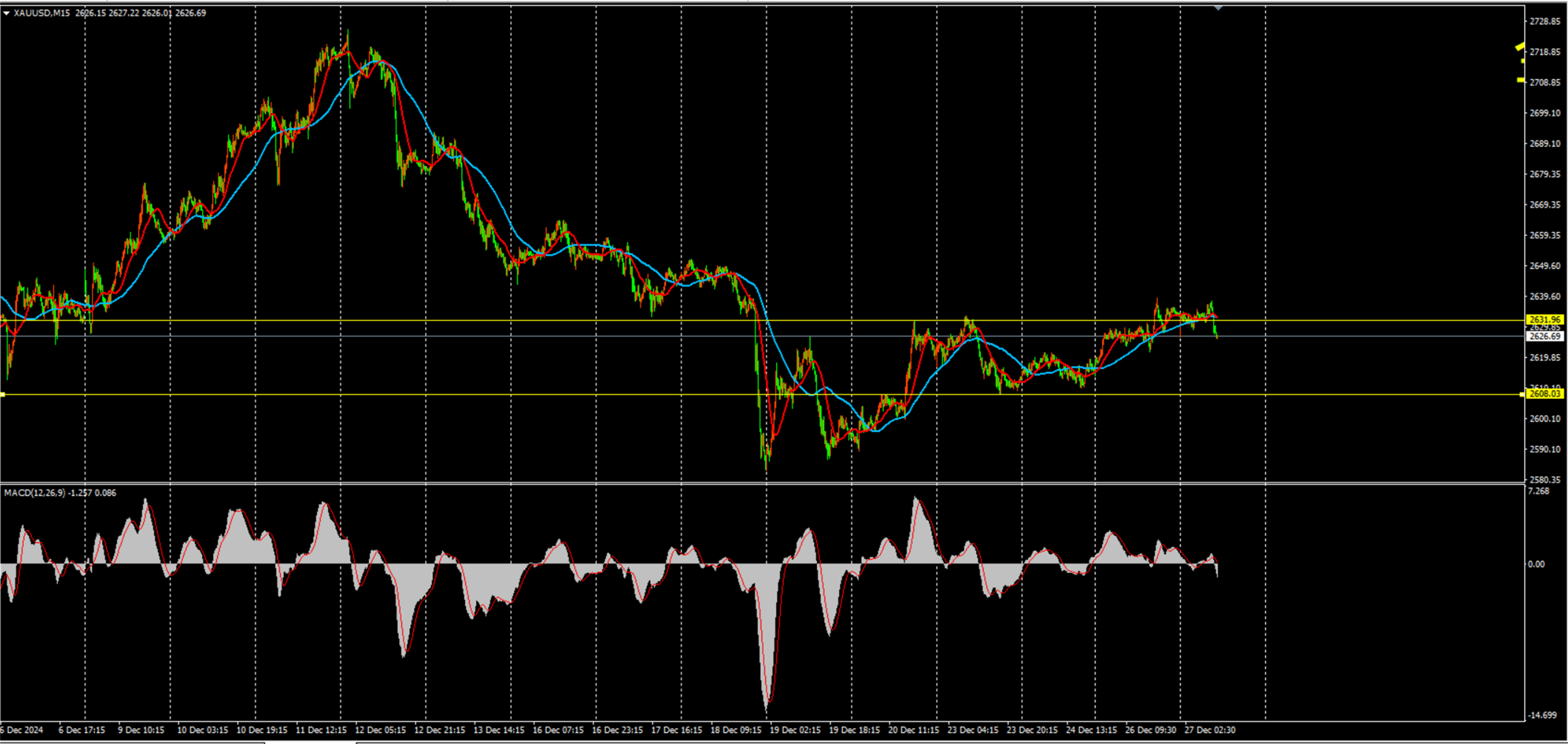Open the chart menu arrow beside XAUUSD,M15
Screen dimensions: 1568x744
click(x=6, y=13)
